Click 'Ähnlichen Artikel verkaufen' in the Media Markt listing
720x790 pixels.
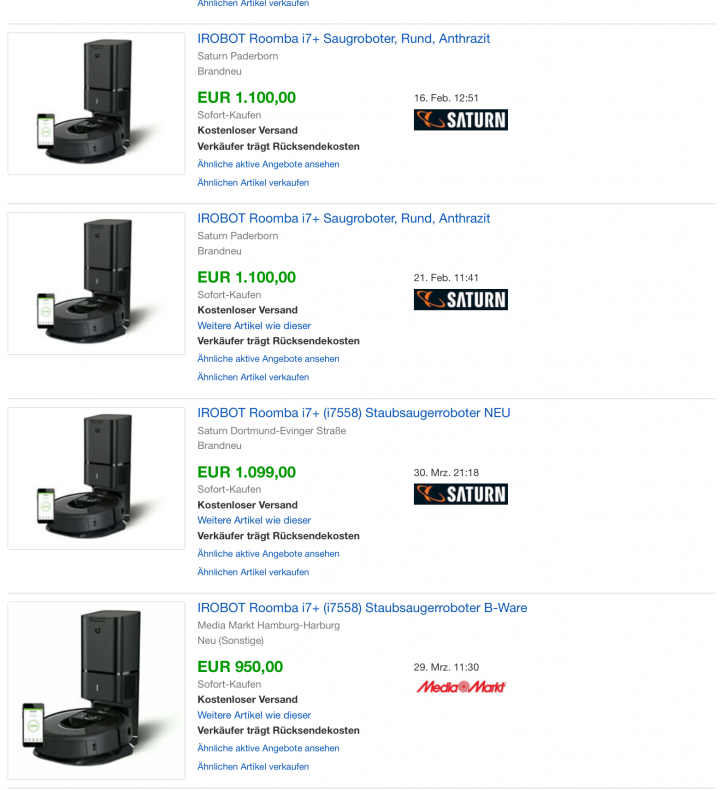coord(253,766)
